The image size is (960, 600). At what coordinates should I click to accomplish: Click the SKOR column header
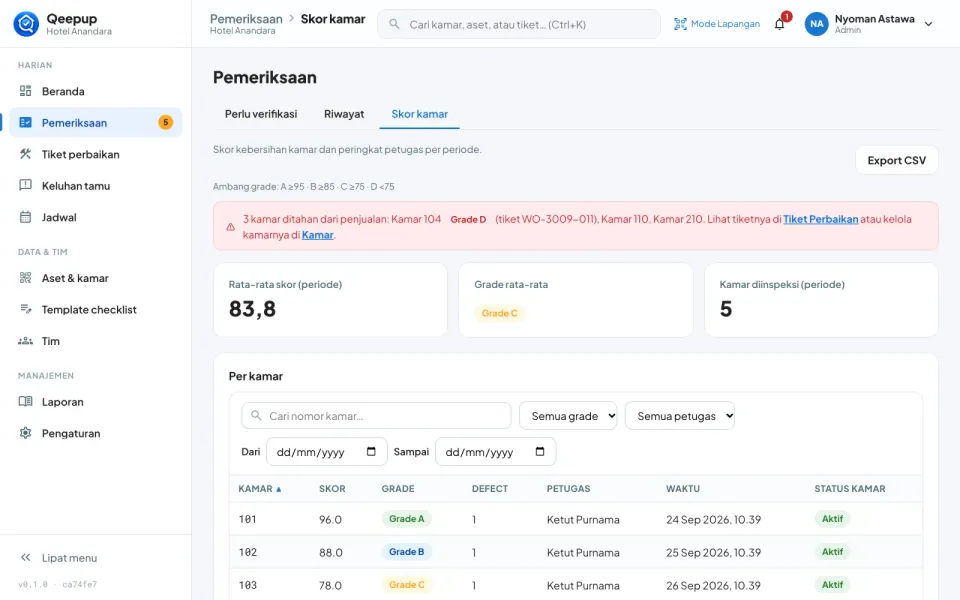pyautogui.click(x=332, y=489)
